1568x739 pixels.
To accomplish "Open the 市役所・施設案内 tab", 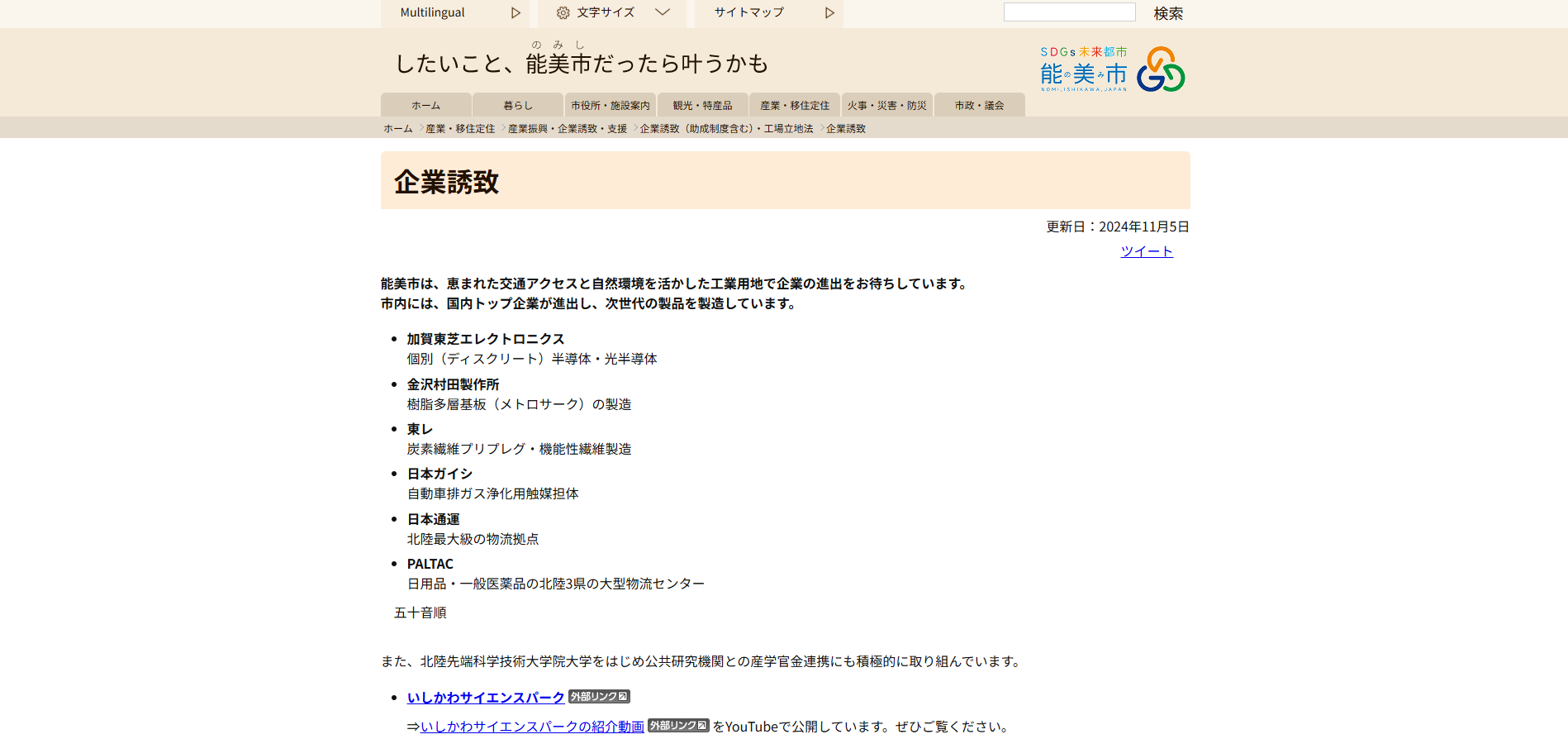I will coord(611,105).
